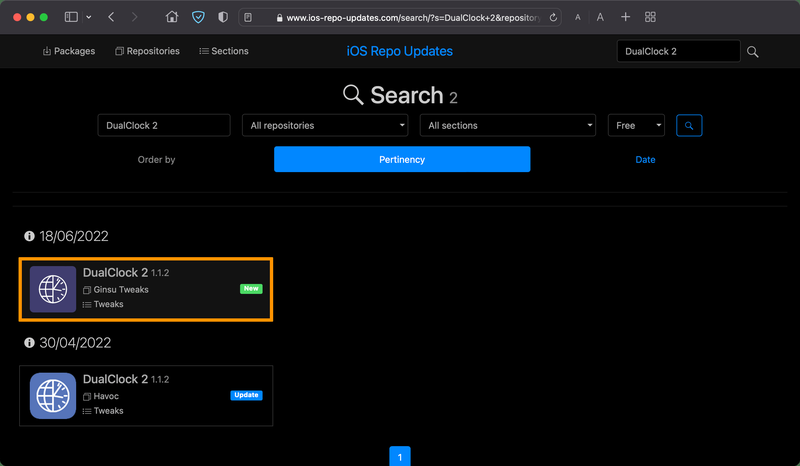Screen dimensions: 800x466
Task: Click the header magnifier search icon
Action: [x=753, y=52]
